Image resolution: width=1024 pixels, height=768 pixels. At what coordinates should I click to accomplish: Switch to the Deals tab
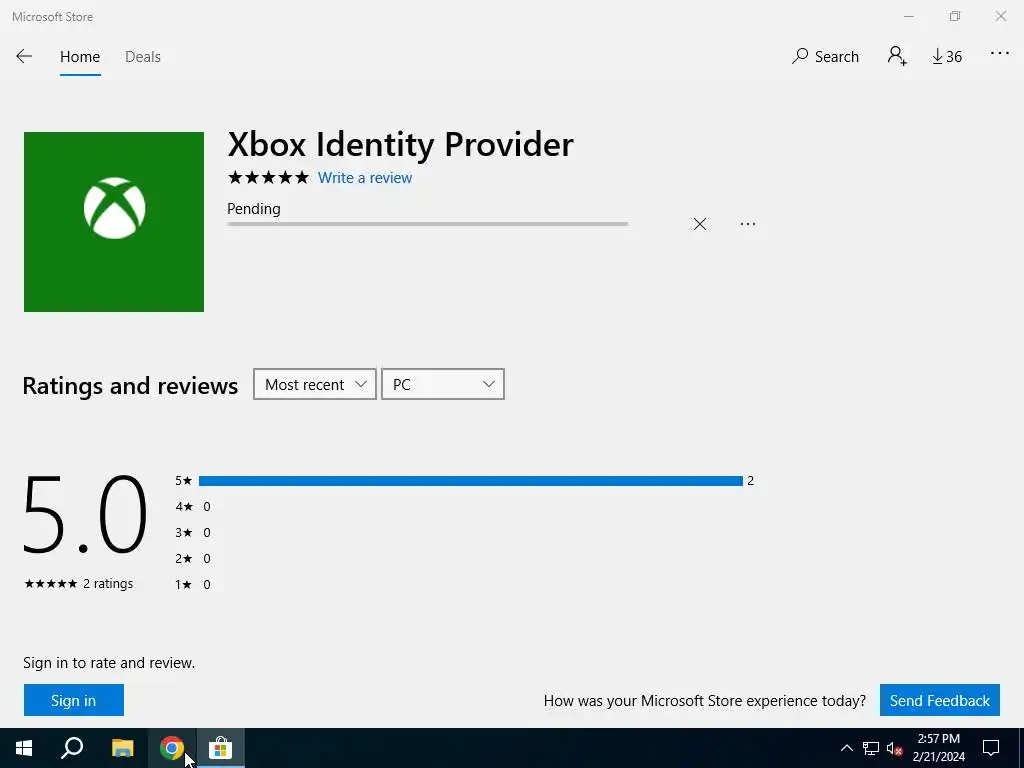142,57
